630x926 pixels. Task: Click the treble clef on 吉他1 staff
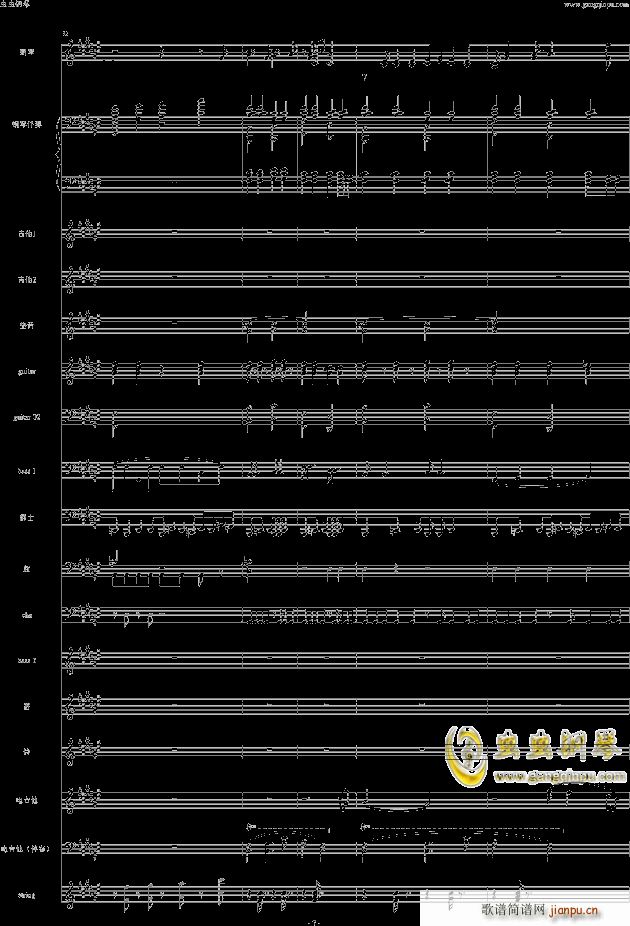pyautogui.click(x=68, y=234)
